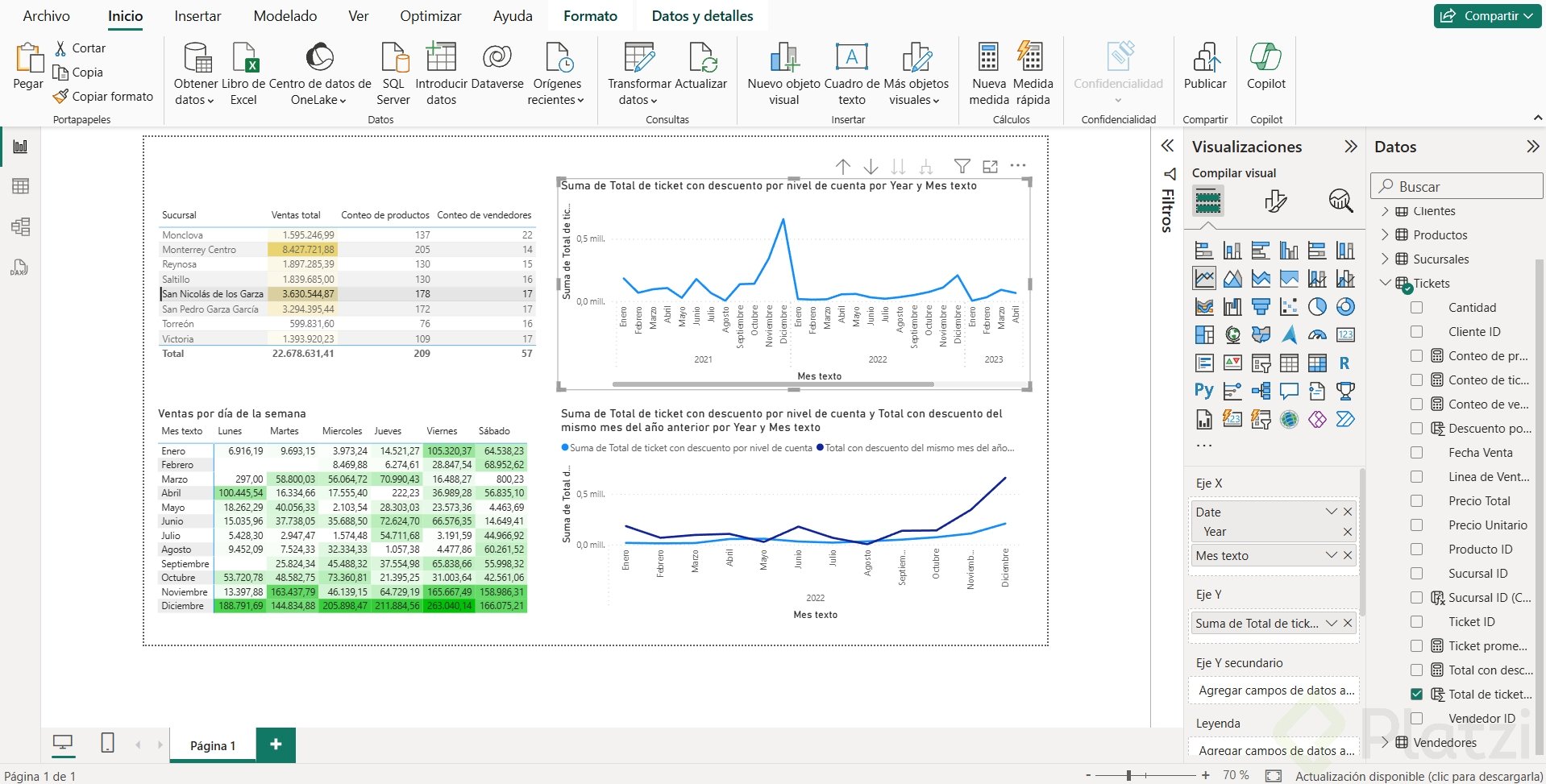1546x784 pixels.
Task: Insert a Cuadro de texto
Action: pos(851,74)
